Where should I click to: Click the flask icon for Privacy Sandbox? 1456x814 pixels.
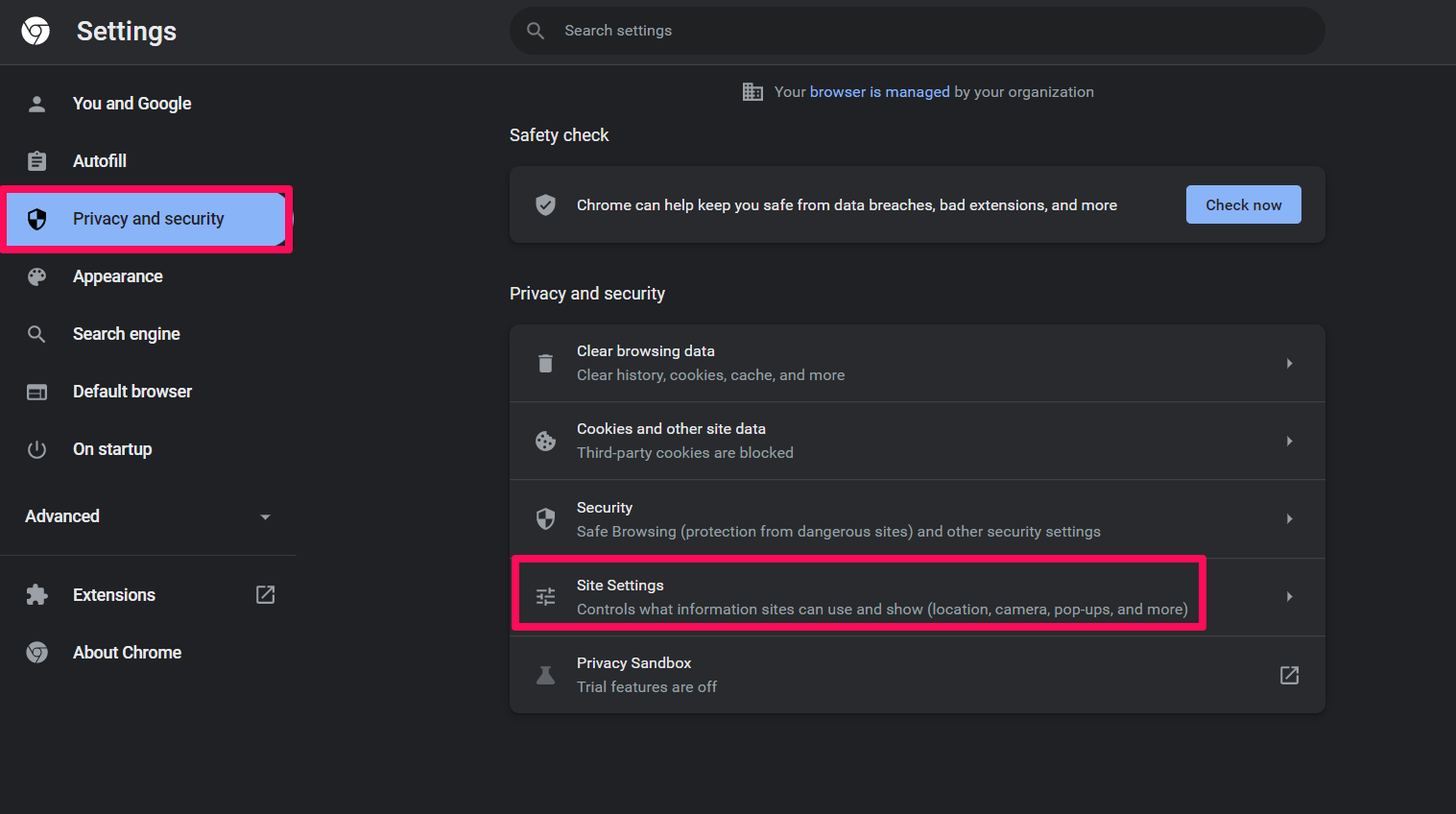coord(545,675)
